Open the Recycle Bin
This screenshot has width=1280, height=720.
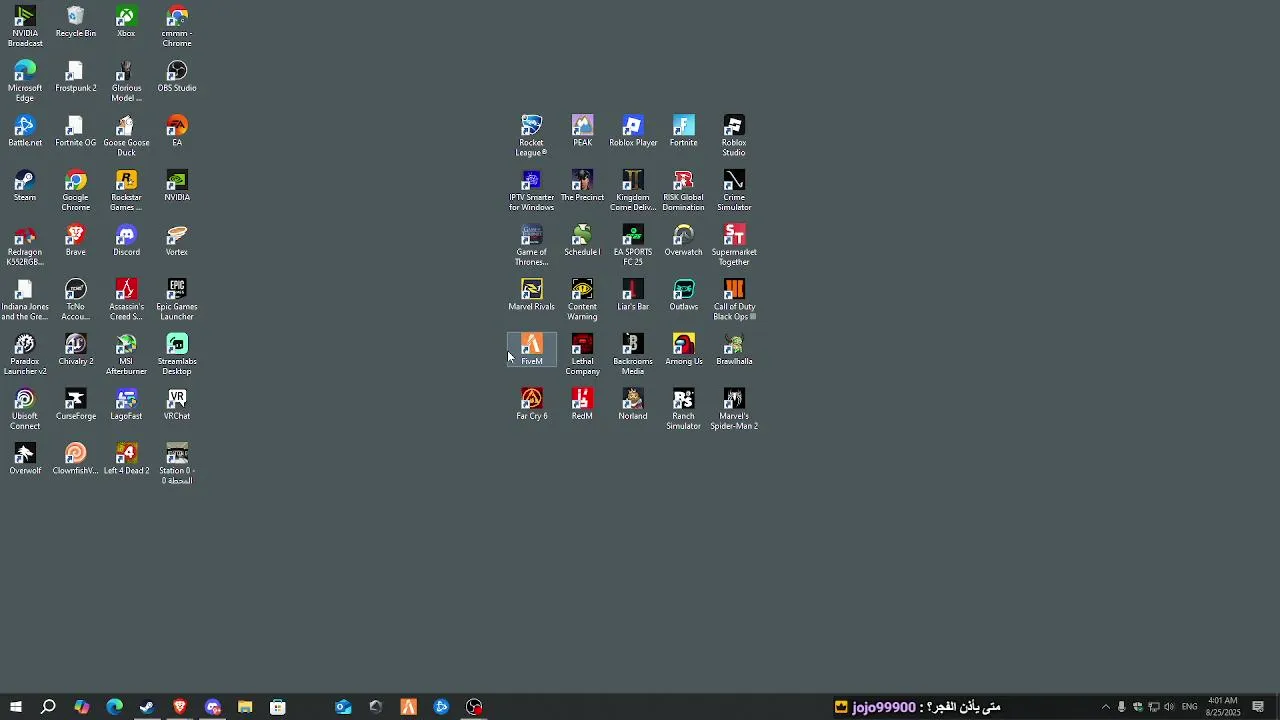point(76,22)
